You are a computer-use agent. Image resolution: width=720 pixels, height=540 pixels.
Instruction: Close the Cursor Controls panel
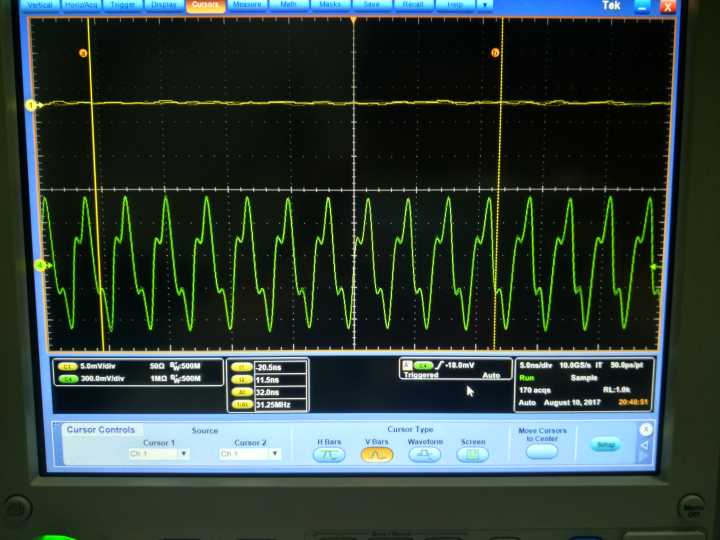coord(646,429)
